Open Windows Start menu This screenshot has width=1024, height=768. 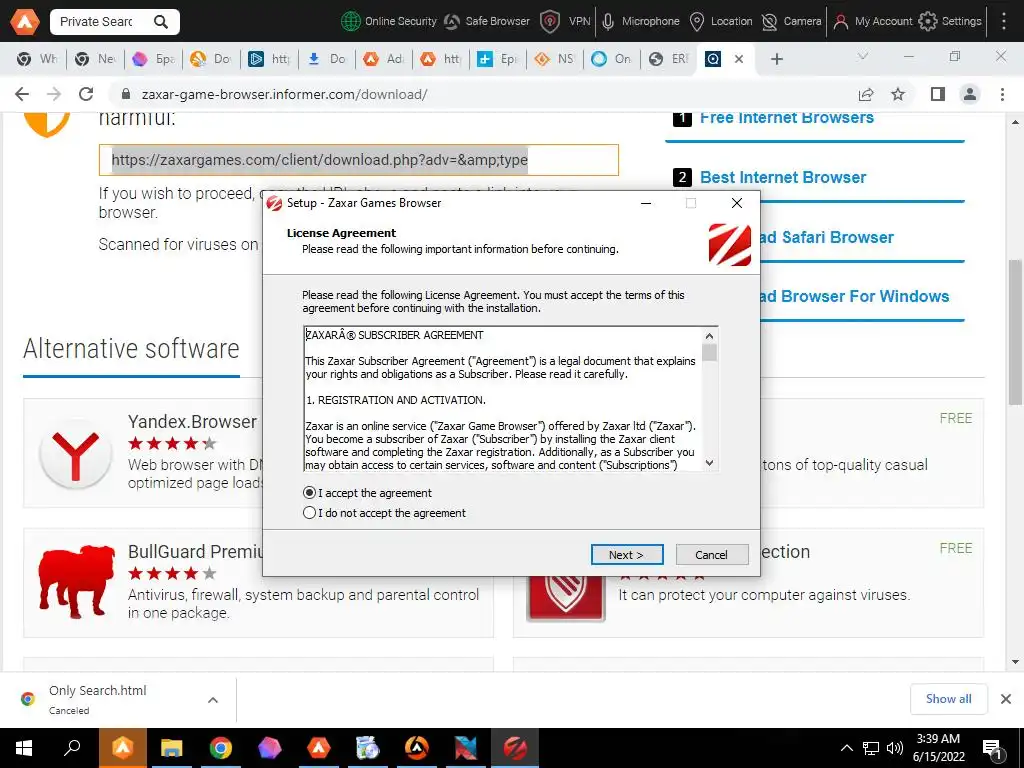pyautogui.click(x=24, y=748)
